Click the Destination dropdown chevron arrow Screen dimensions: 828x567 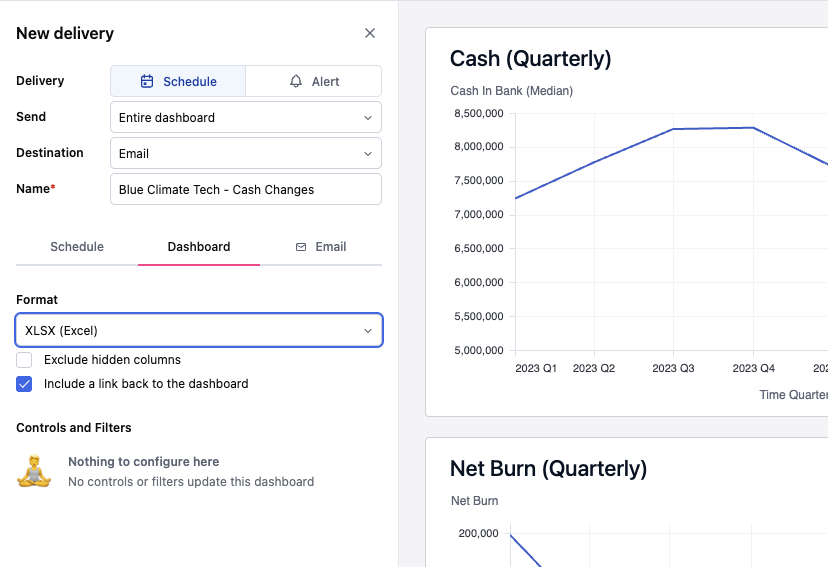[368, 154]
